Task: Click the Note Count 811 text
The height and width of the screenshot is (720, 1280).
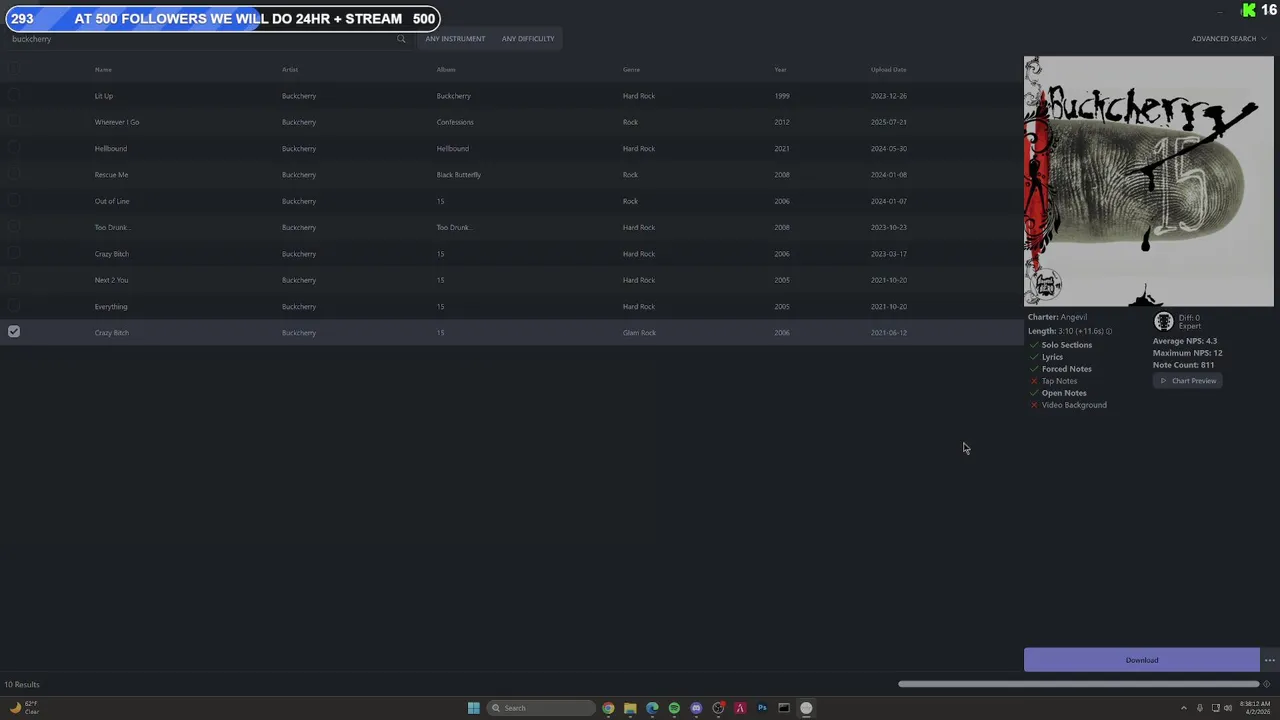Action: click(x=1183, y=365)
